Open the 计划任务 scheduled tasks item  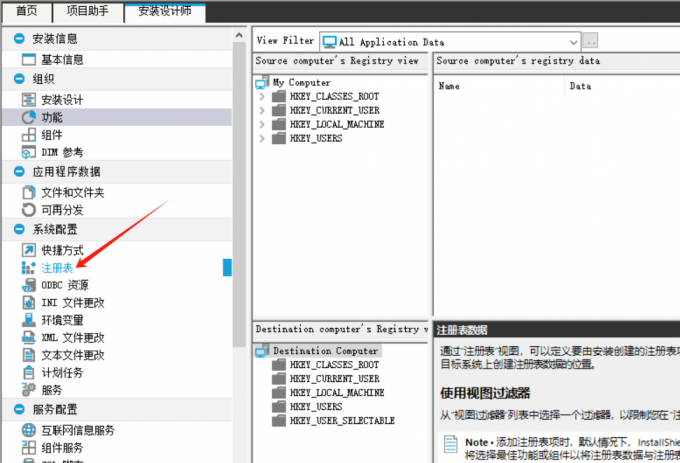(62, 373)
